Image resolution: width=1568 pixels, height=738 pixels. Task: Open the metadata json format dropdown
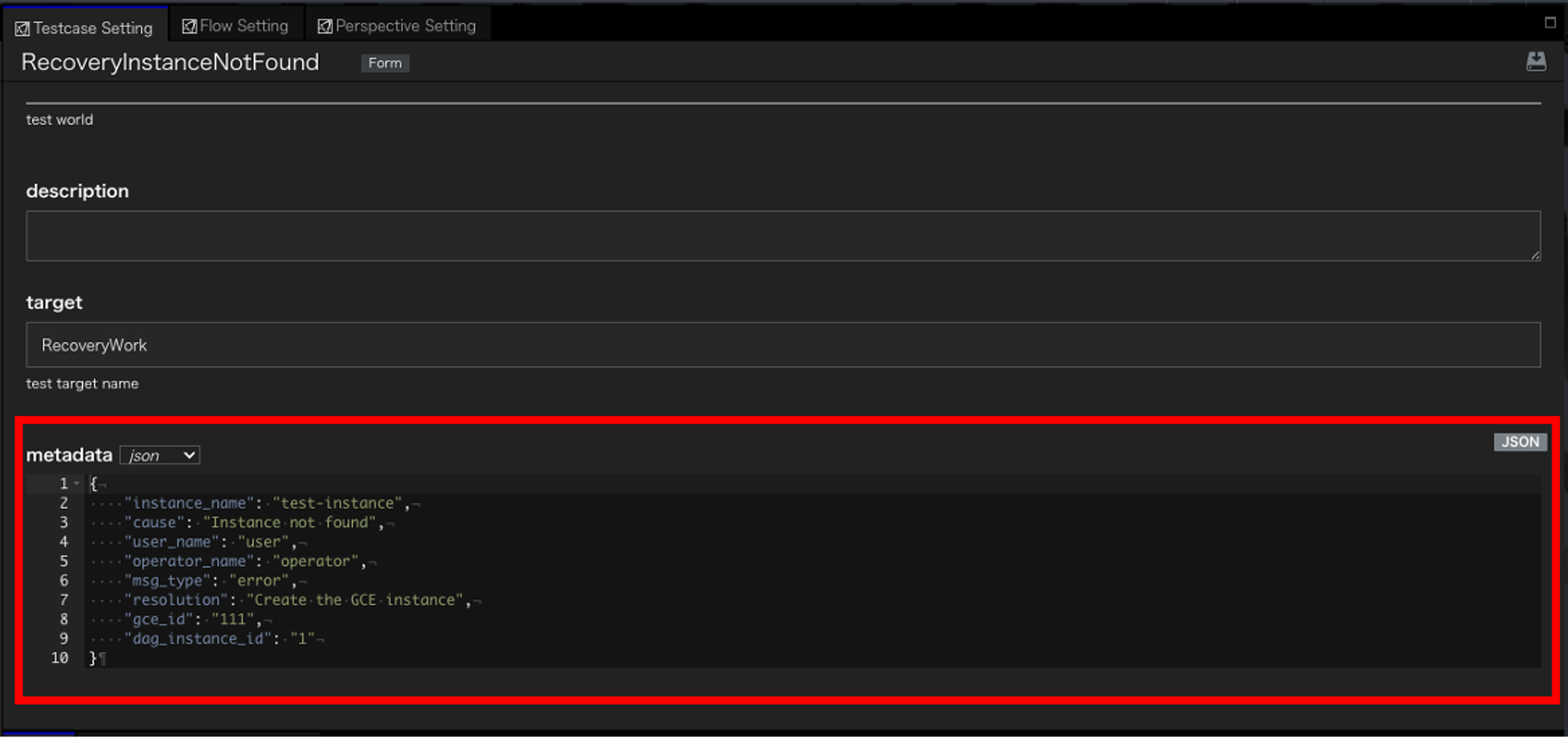(x=160, y=456)
